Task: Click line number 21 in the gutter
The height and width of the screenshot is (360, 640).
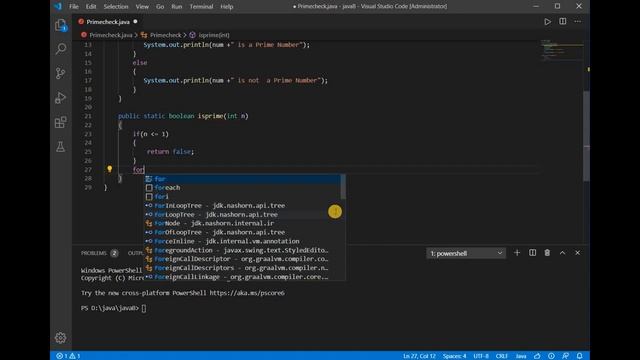Action: click(88, 116)
